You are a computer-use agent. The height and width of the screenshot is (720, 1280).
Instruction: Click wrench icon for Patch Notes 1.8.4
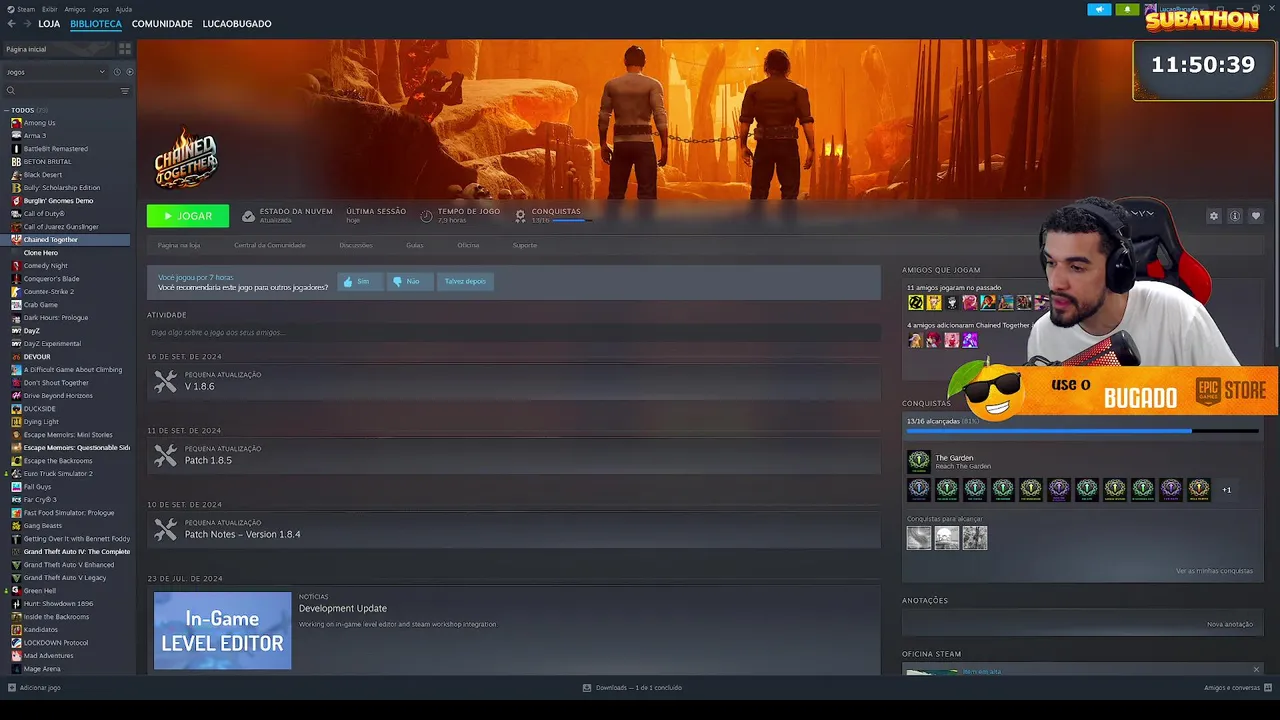pos(166,529)
